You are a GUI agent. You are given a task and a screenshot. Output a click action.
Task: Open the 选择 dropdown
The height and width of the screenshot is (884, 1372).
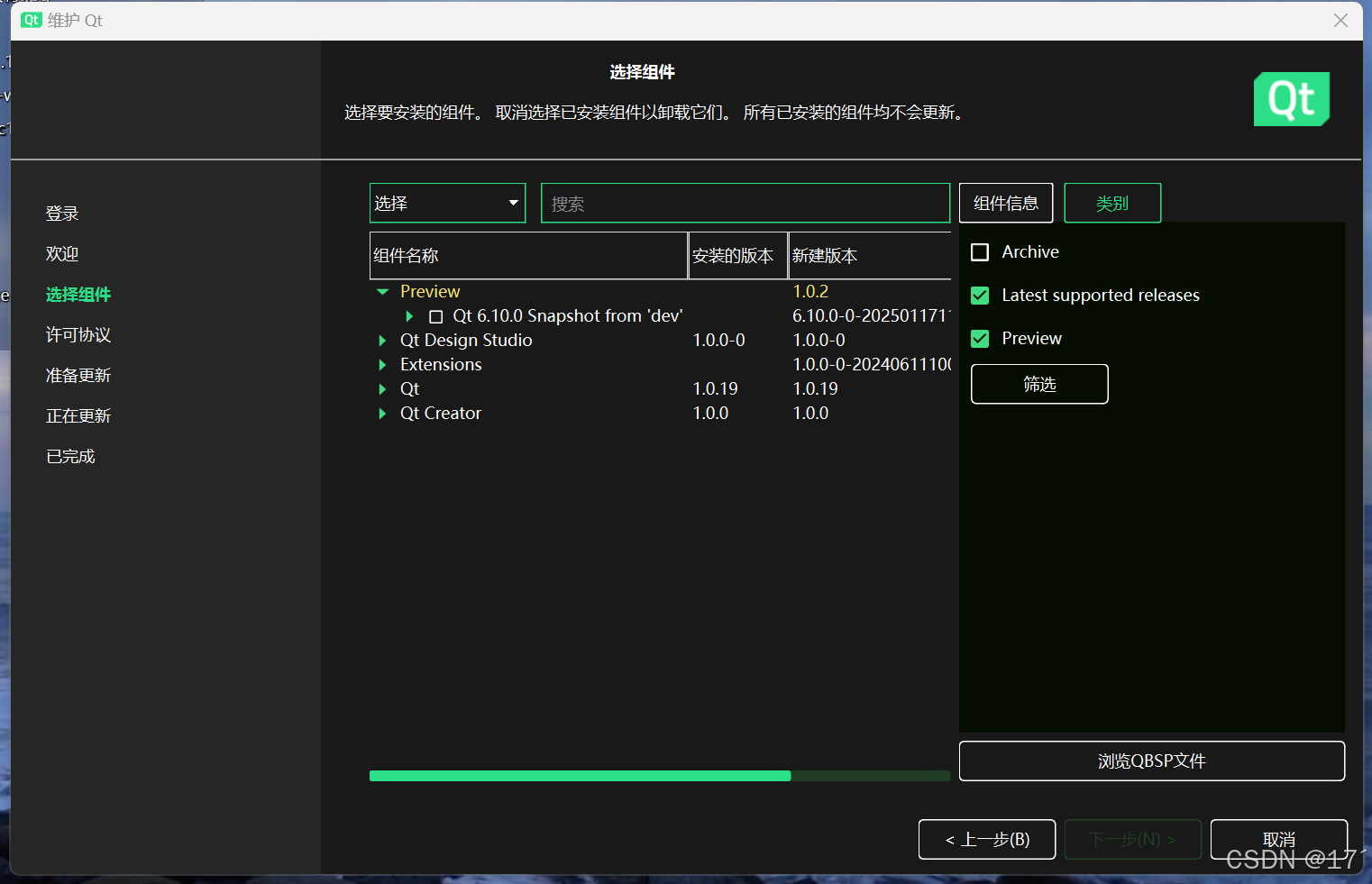point(447,203)
